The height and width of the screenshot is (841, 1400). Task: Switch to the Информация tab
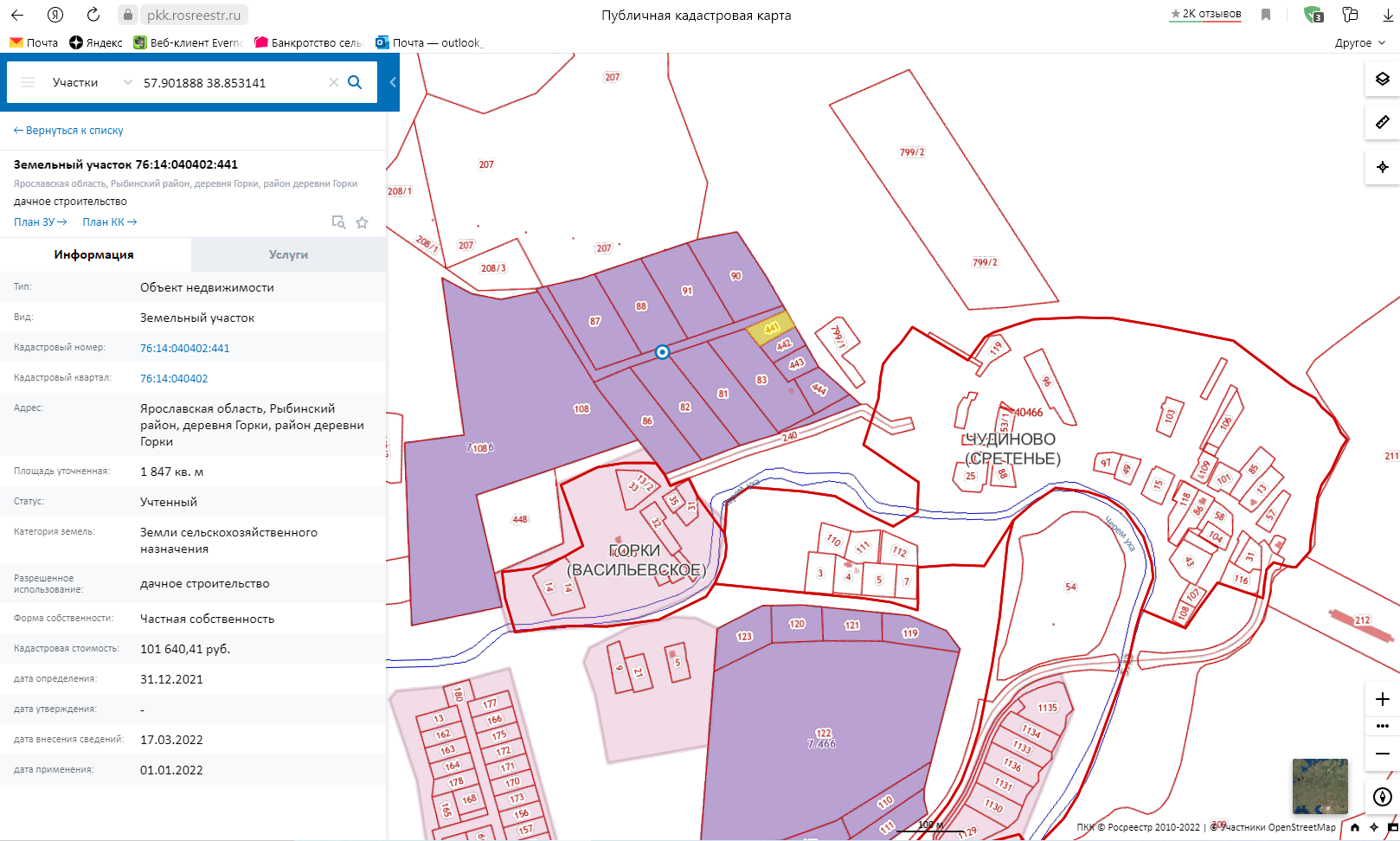(x=94, y=254)
